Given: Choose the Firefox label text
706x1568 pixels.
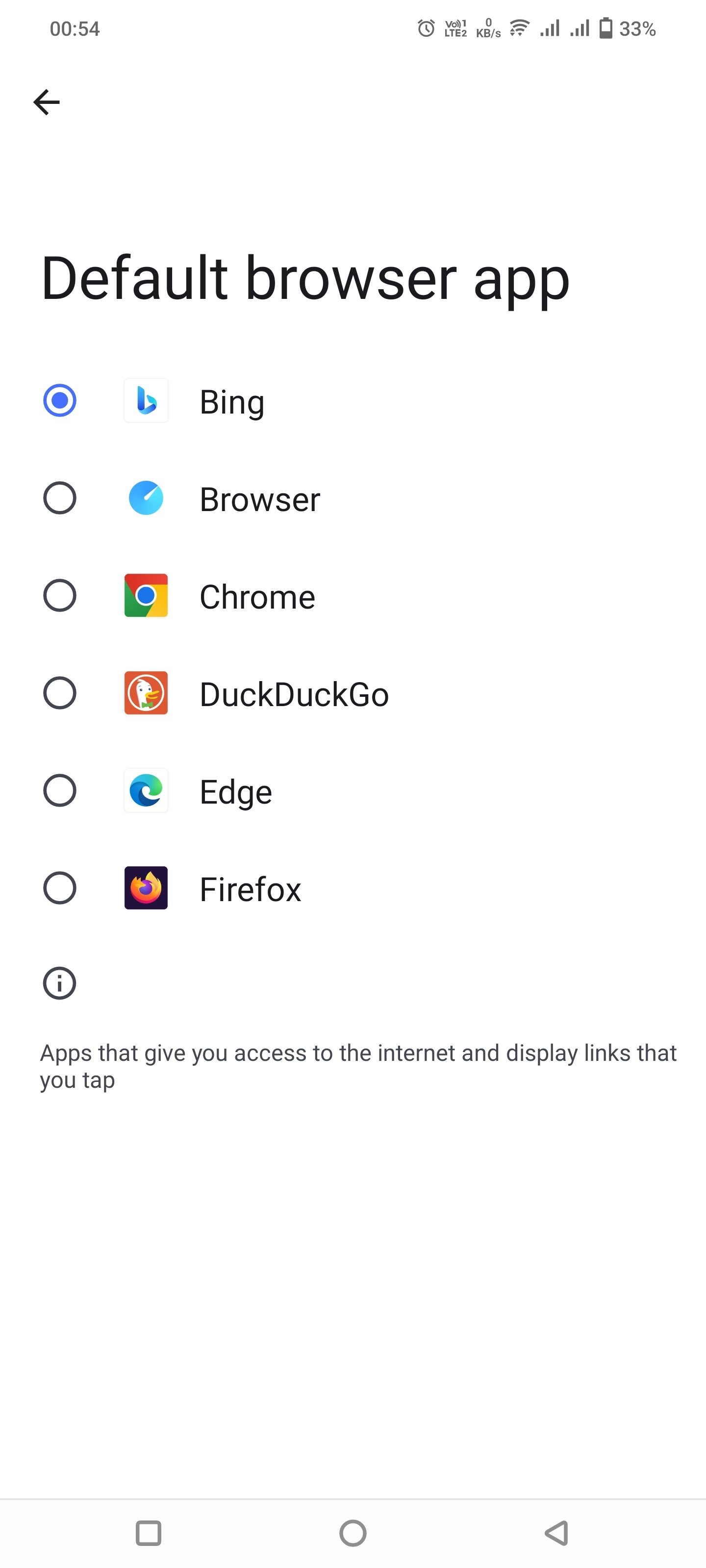Looking at the screenshot, I should (x=251, y=889).
